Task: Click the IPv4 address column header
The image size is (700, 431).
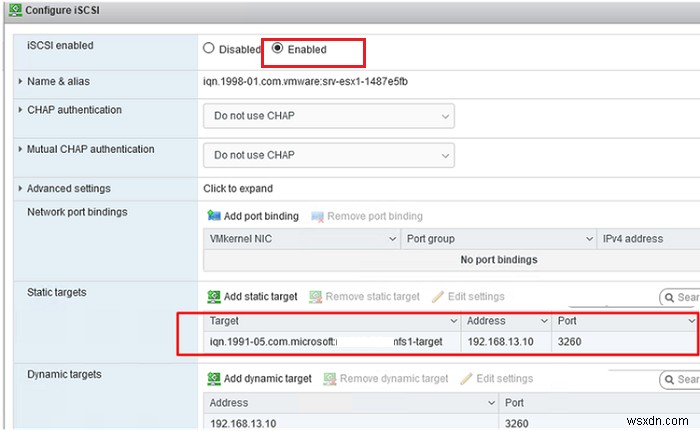Action: pyautogui.click(x=648, y=239)
